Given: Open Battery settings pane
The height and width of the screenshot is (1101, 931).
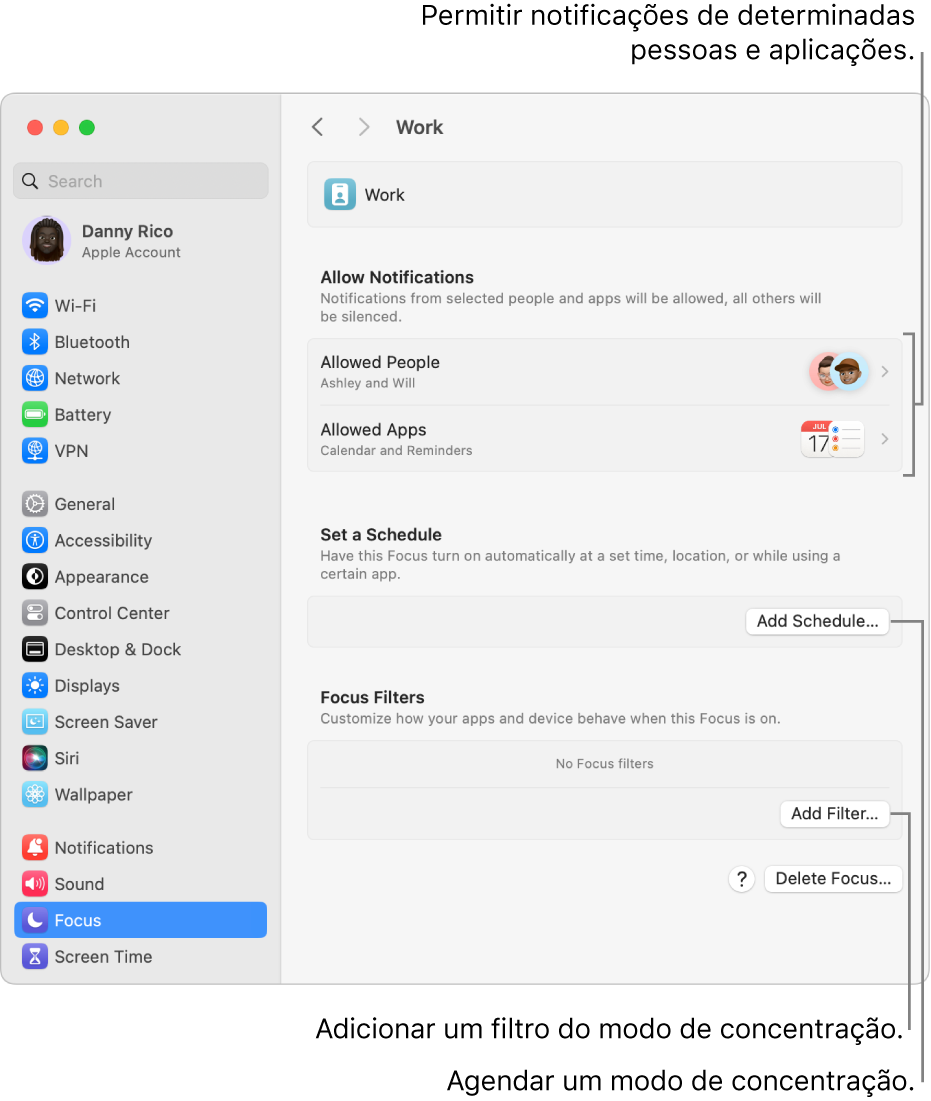Looking at the screenshot, I should tap(83, 415).
